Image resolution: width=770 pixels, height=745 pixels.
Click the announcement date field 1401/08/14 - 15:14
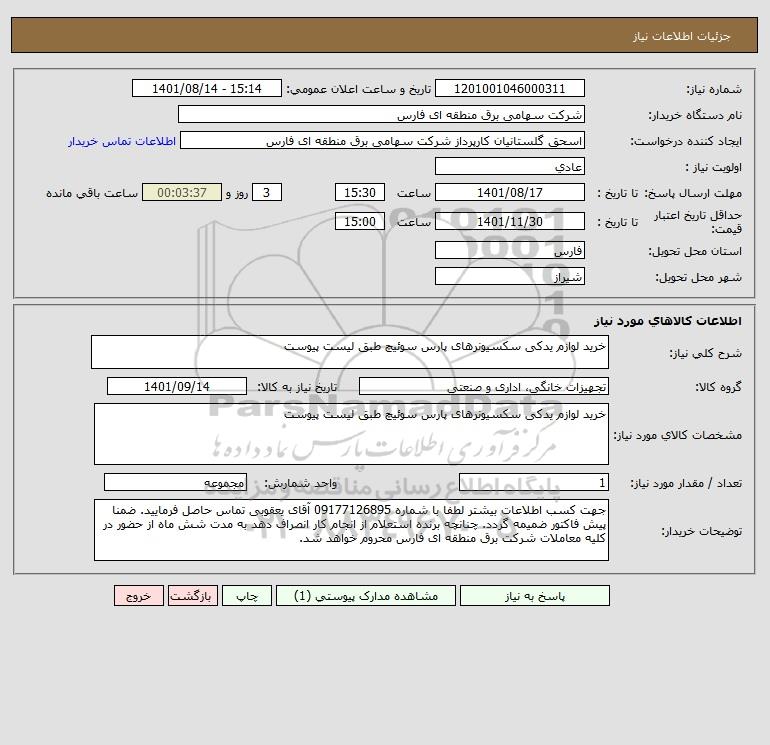pos(207,88)
